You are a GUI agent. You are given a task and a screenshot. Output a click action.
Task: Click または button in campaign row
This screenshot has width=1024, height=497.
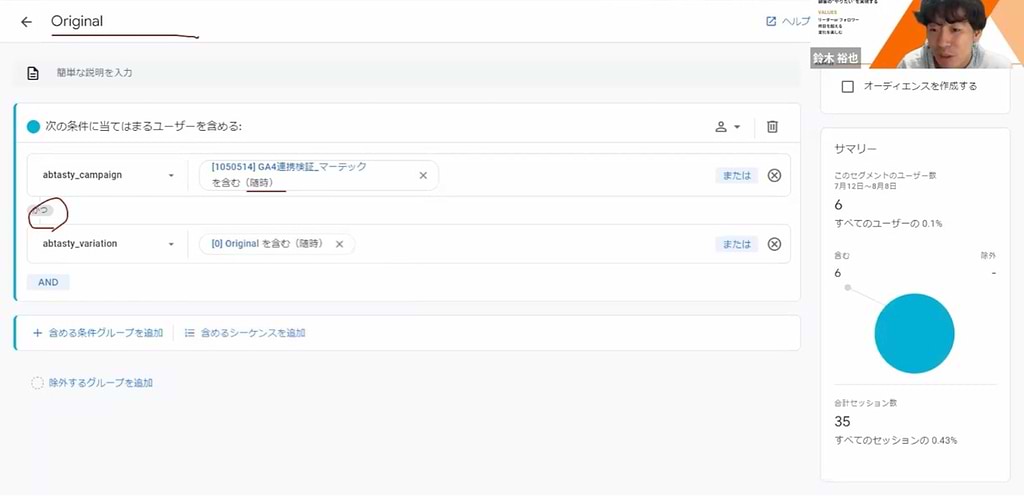coord(736,175)
